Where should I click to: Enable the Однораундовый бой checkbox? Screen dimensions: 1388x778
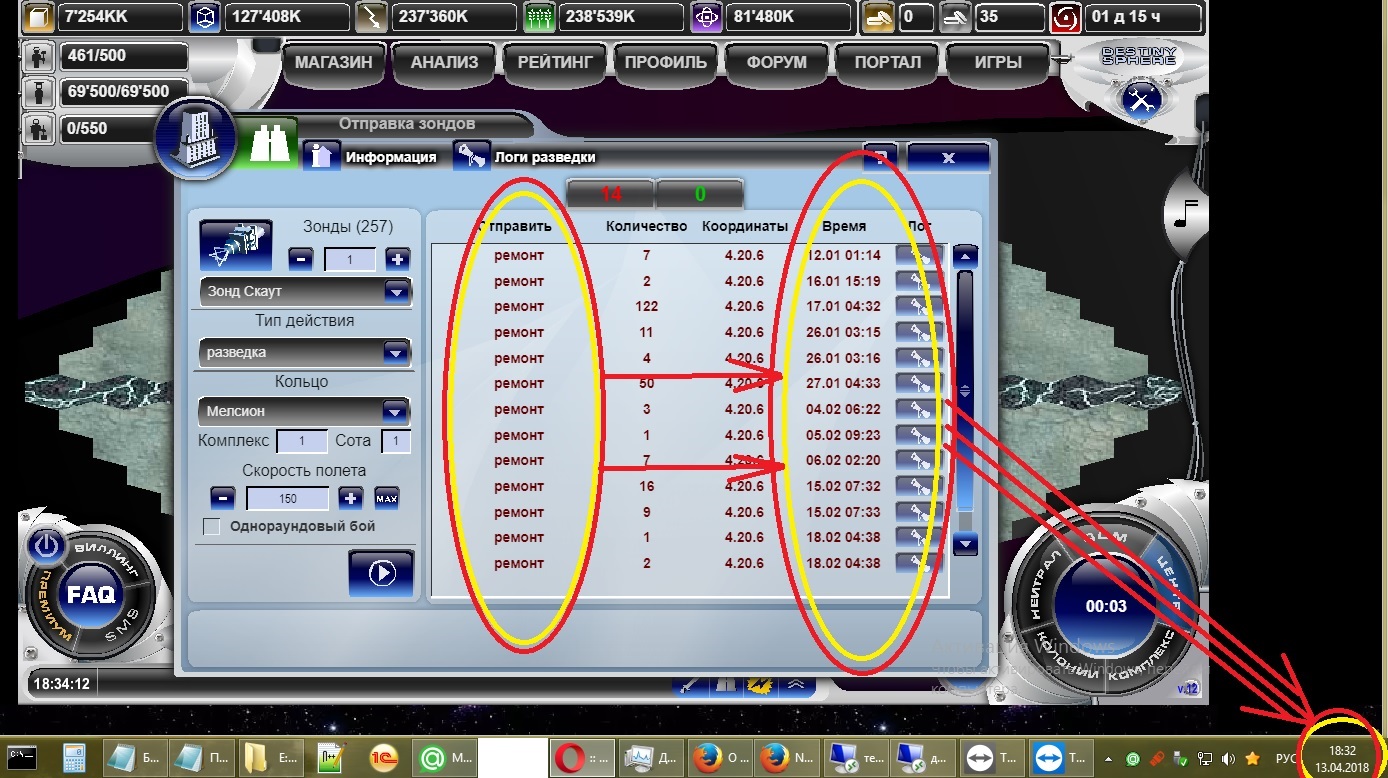pos(212,527)
